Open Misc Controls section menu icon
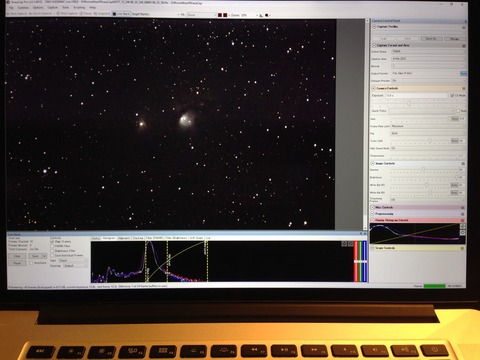Image resolution: width=480 pixels, height=360 pixels. [463, 208]
